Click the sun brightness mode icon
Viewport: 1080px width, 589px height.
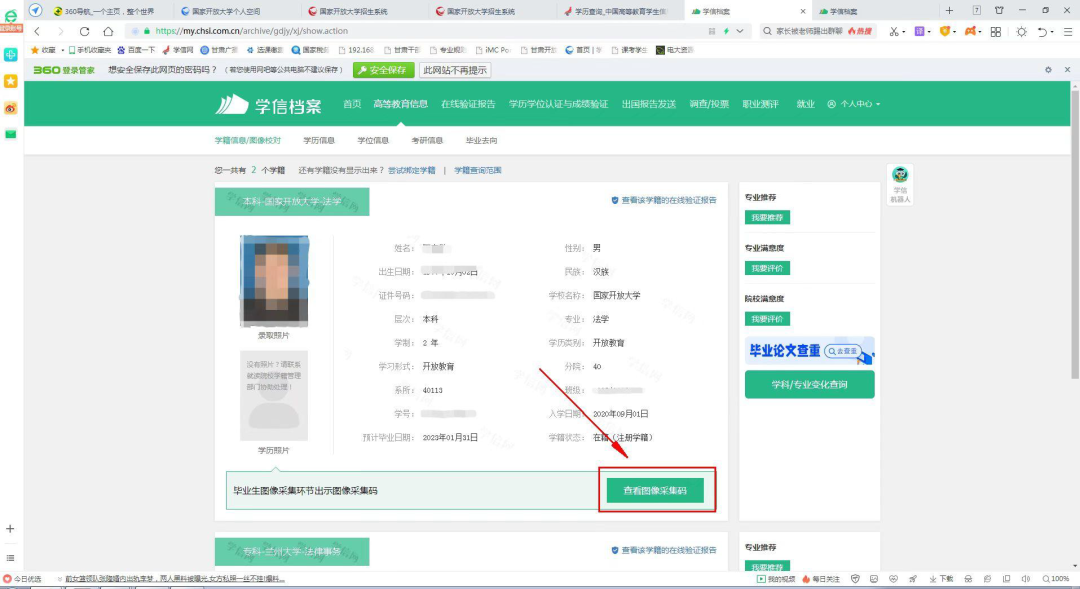(x=1021, y=32)
